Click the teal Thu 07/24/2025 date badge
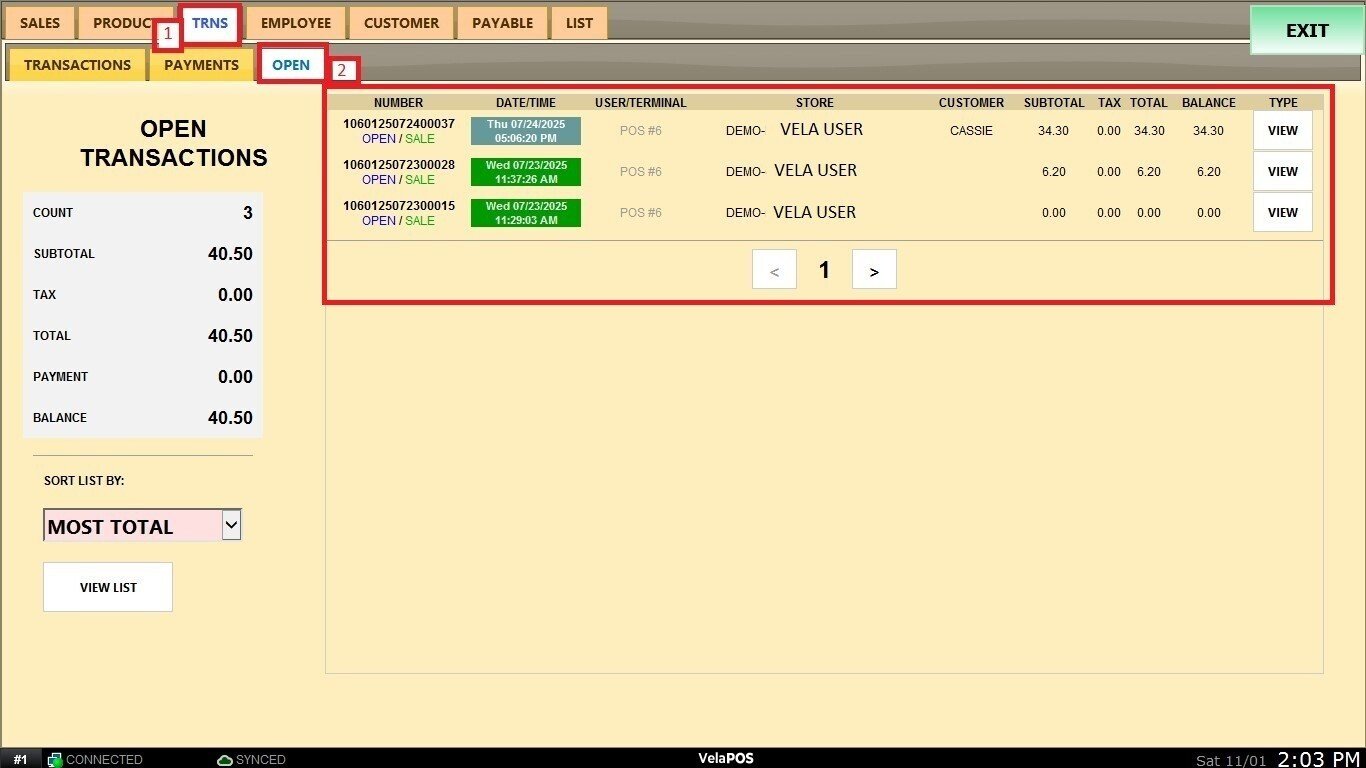The width and height of the screenshot is (1366, 768). click(x=525, y=131)
